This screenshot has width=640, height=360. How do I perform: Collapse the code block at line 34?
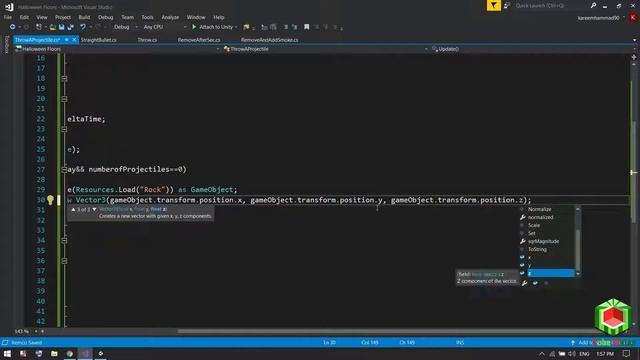pos(64,240)
